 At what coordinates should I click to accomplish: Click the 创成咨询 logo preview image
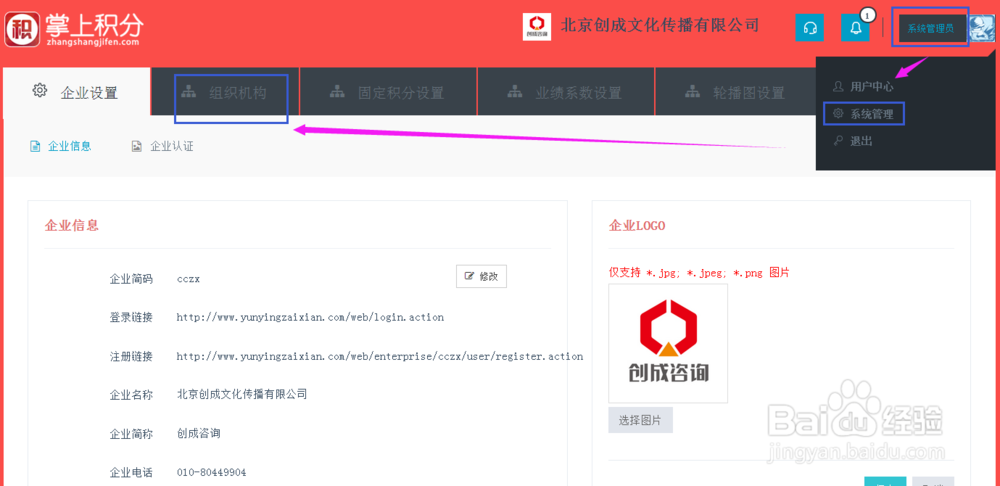(668, 343)
